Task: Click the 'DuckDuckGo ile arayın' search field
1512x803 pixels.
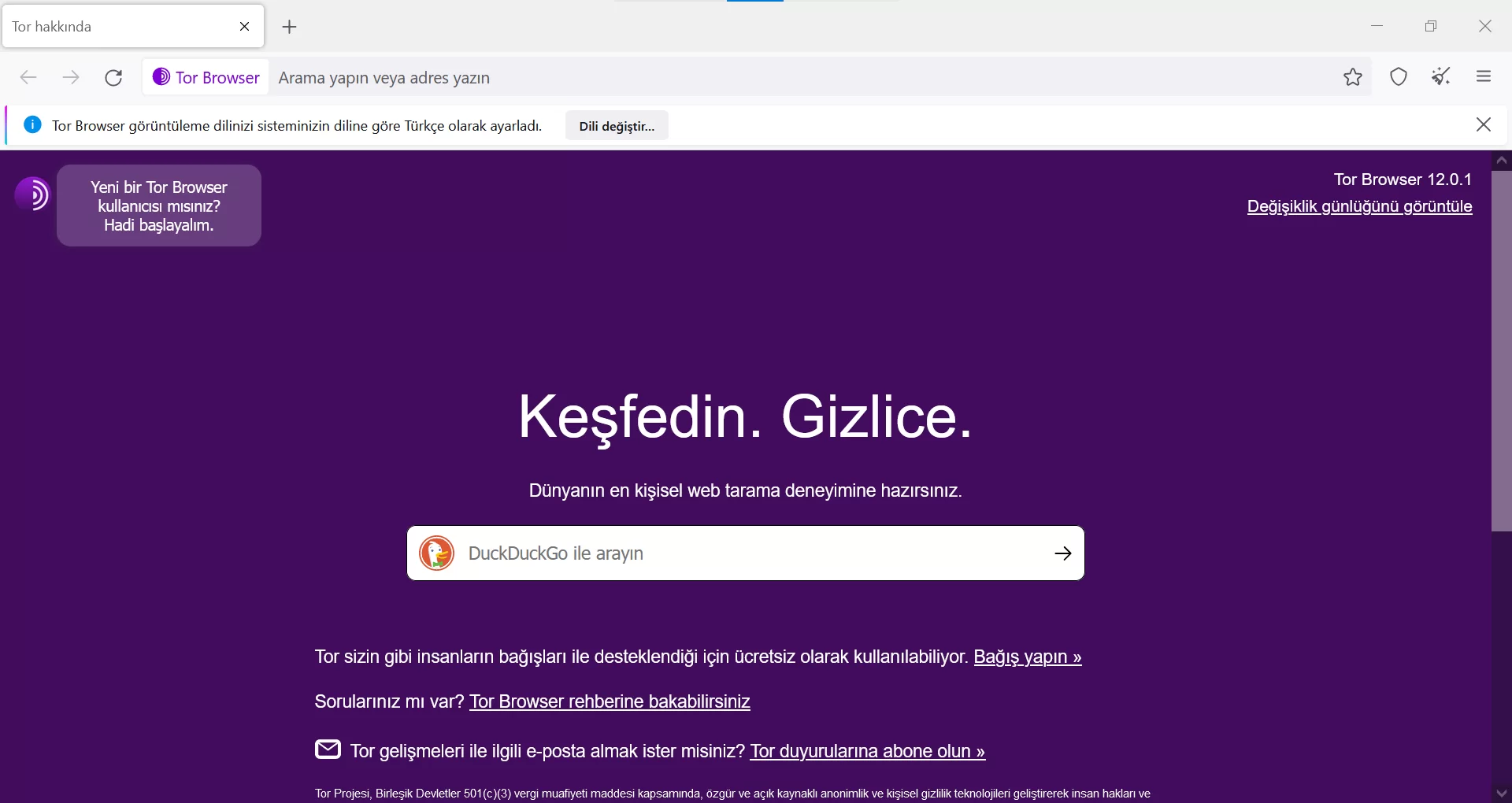Action: tap(746, 553)
